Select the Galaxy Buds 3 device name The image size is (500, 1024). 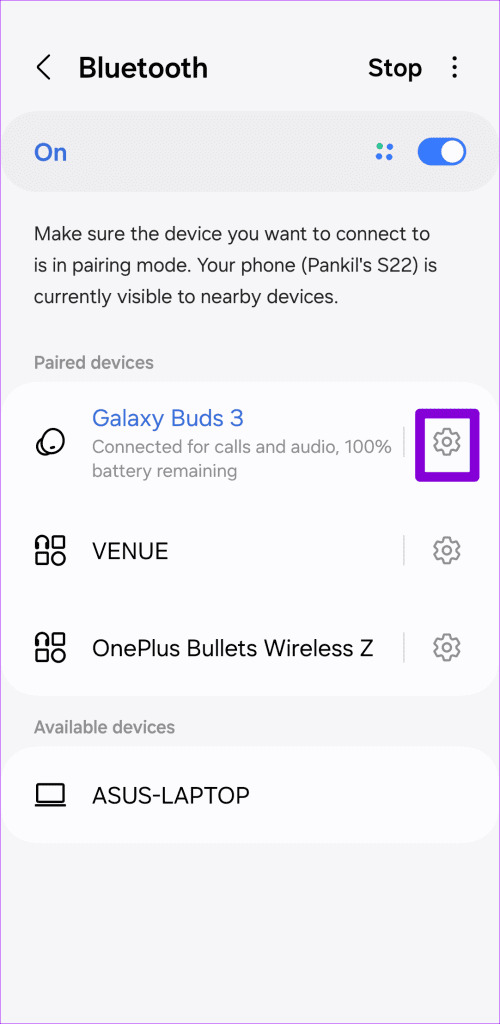pos(168,418)
